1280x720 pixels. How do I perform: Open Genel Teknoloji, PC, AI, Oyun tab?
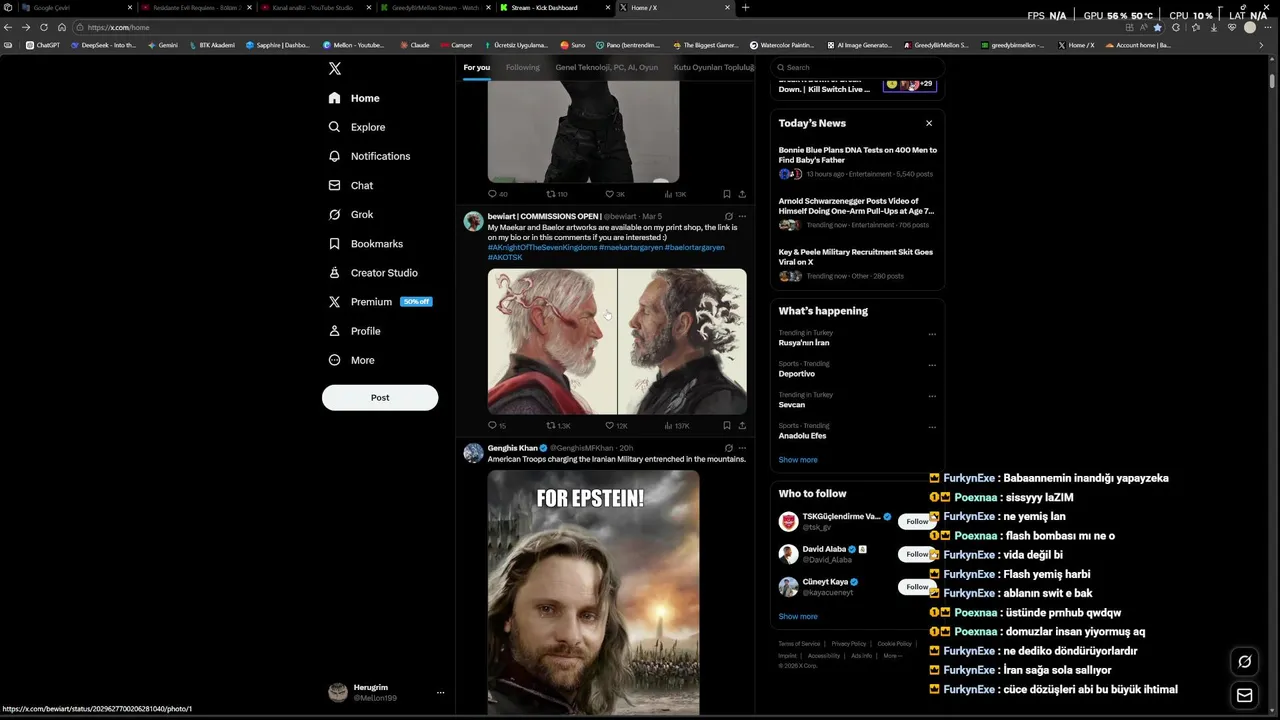(x=607, y=67)
